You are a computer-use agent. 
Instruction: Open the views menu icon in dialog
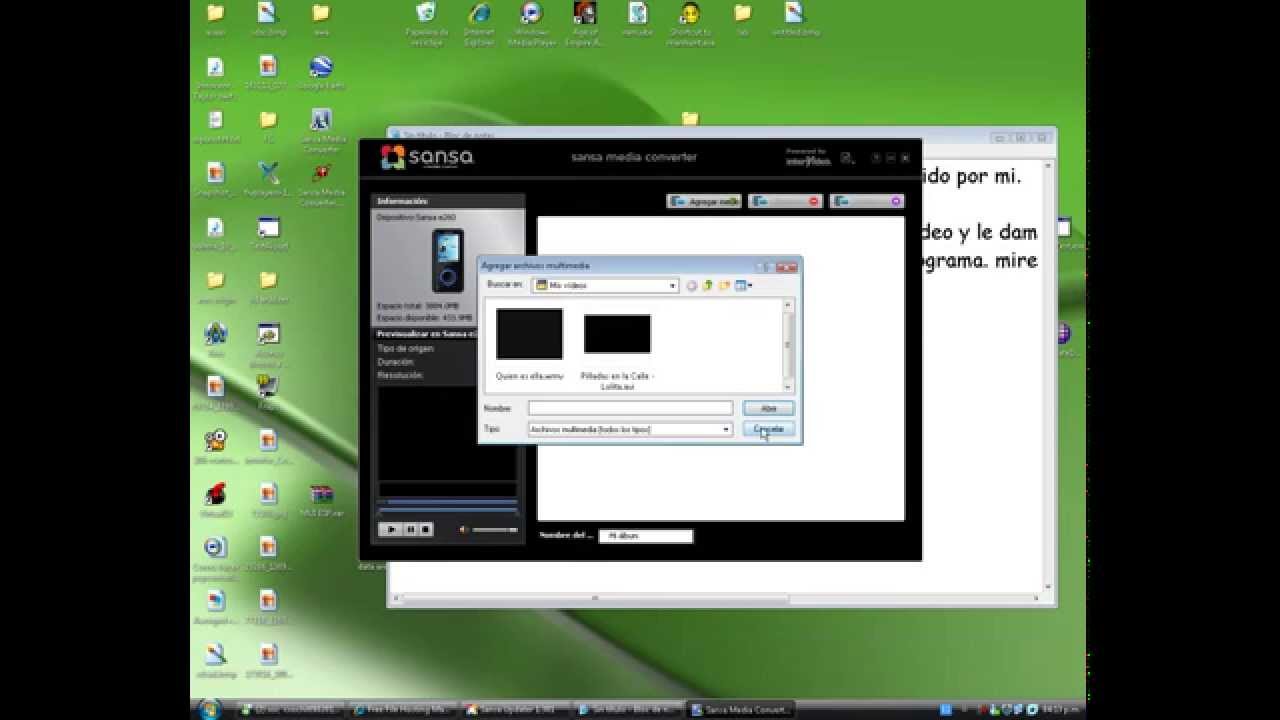click(743, 285)
